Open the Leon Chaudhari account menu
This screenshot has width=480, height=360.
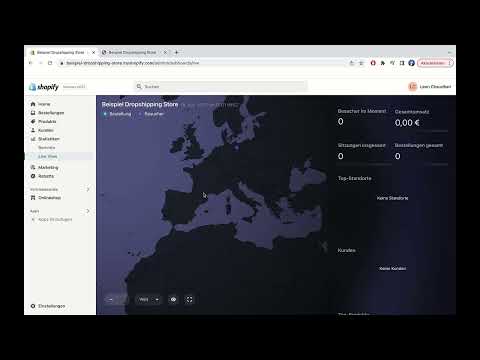(430, 87)
